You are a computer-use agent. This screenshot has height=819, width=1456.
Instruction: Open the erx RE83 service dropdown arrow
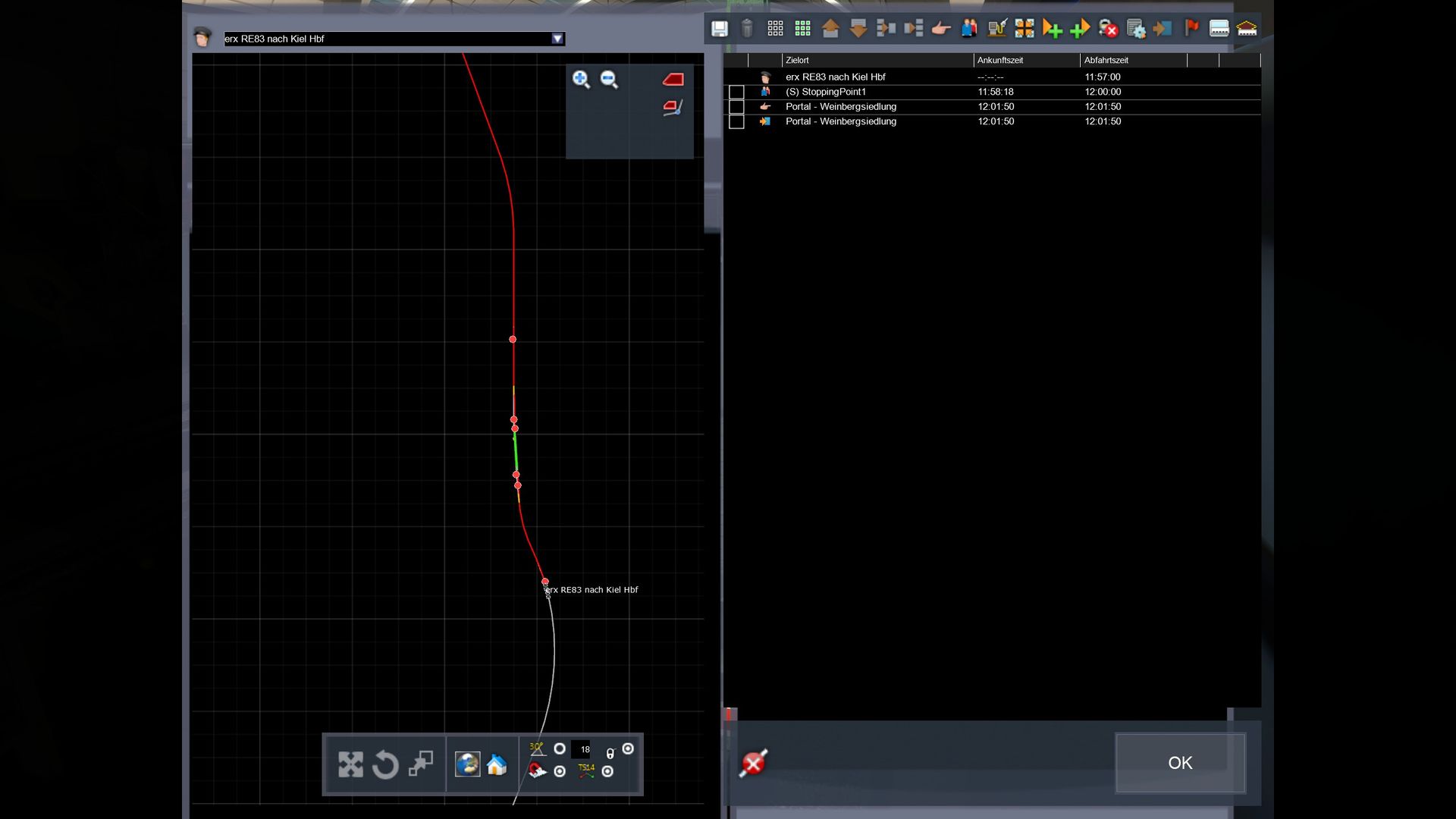(557, 39)
